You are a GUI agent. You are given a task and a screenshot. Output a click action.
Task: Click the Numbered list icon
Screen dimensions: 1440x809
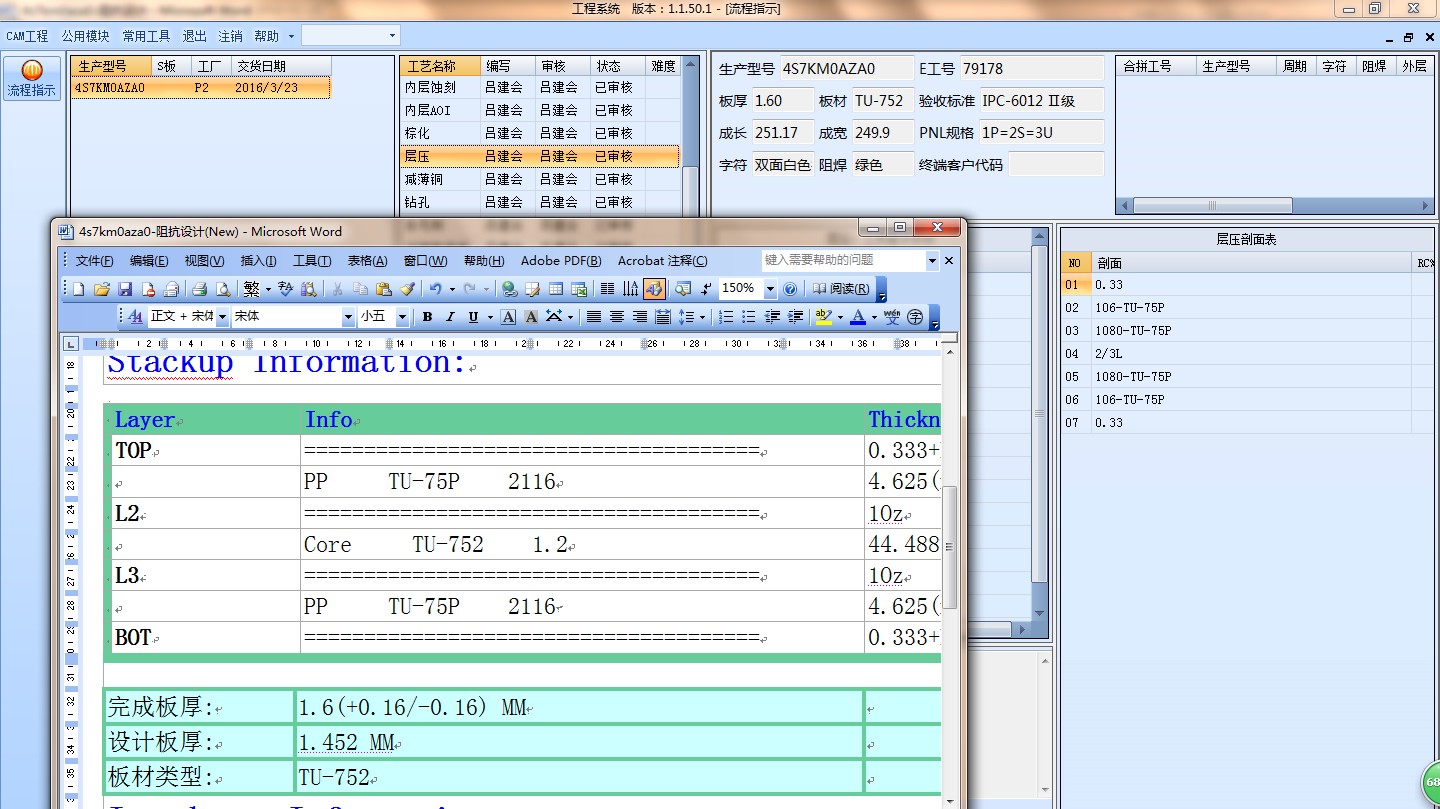coord(726,316)
